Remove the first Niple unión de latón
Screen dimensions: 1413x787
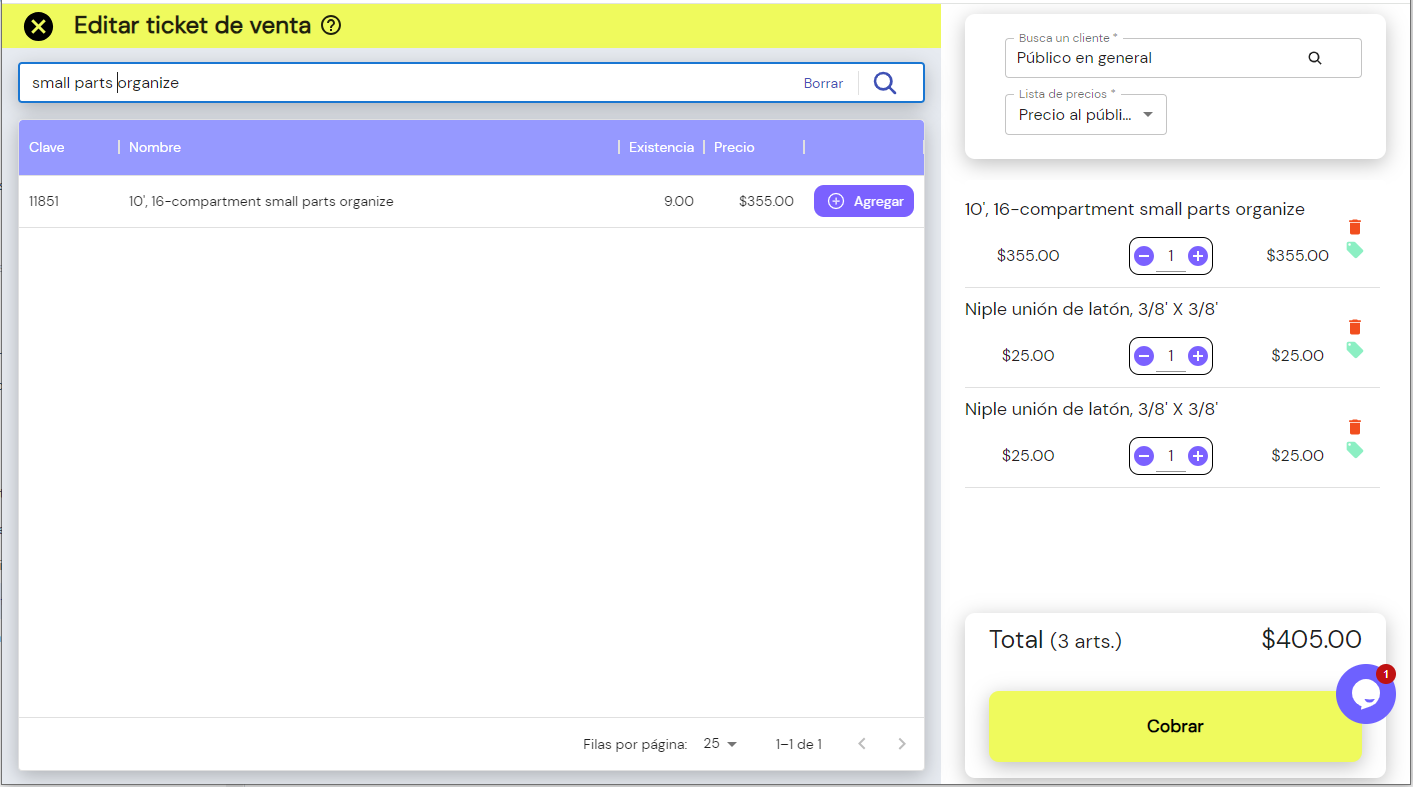[x=1355, y=327]
